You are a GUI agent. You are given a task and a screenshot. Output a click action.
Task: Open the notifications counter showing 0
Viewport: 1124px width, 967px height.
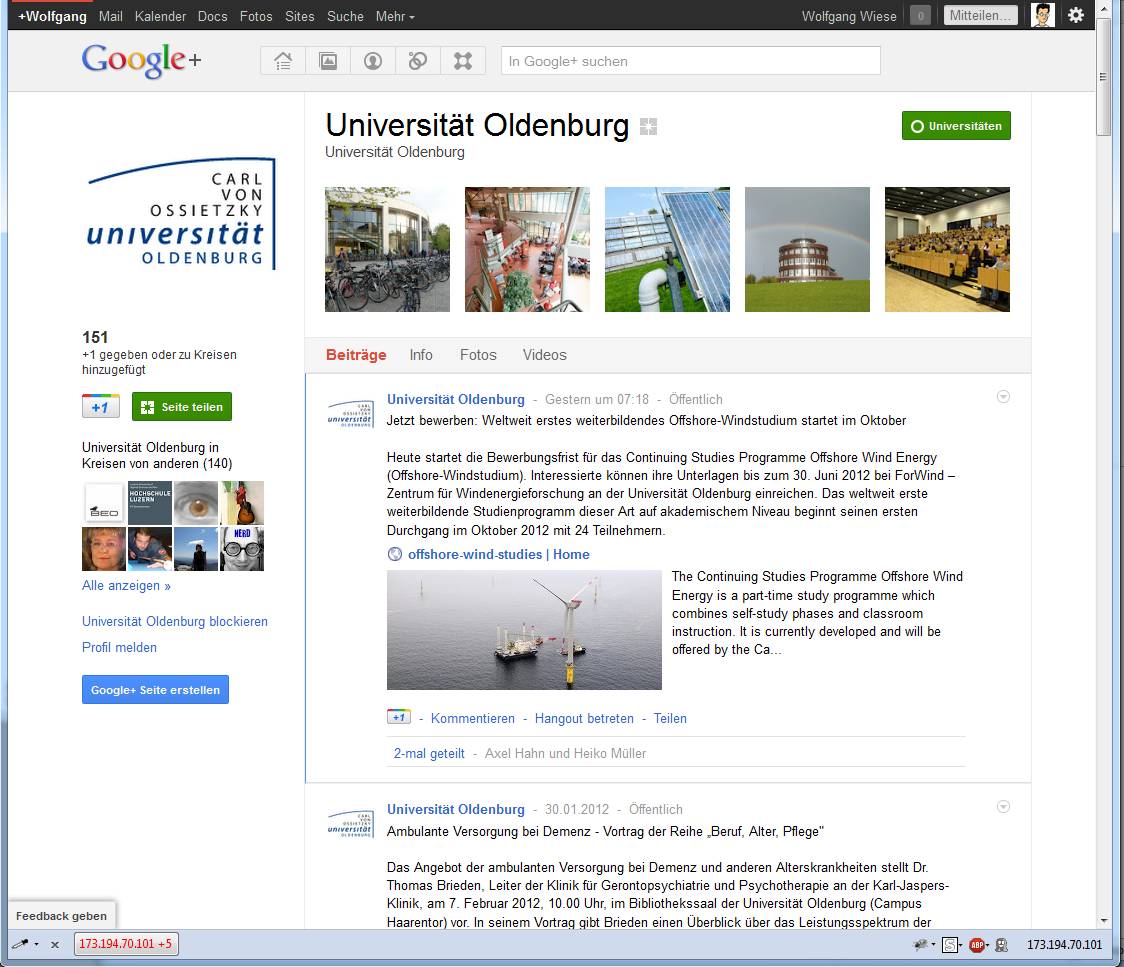point(920,15)
